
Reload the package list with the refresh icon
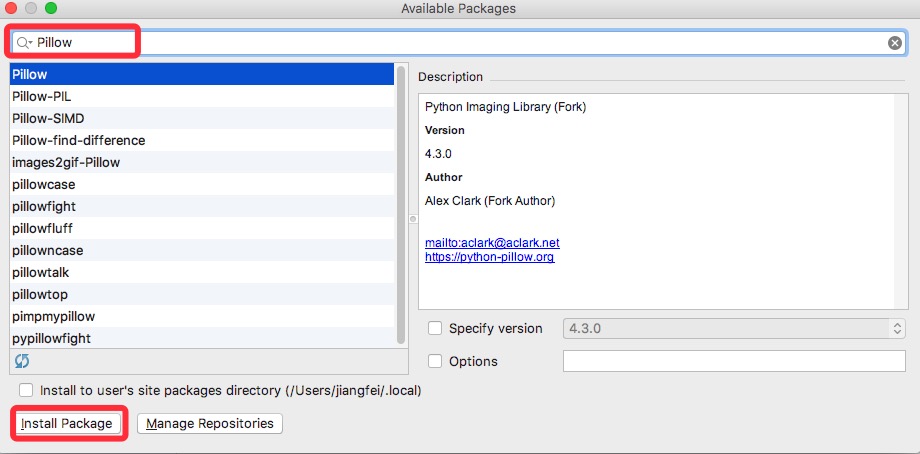click(22, 361)
